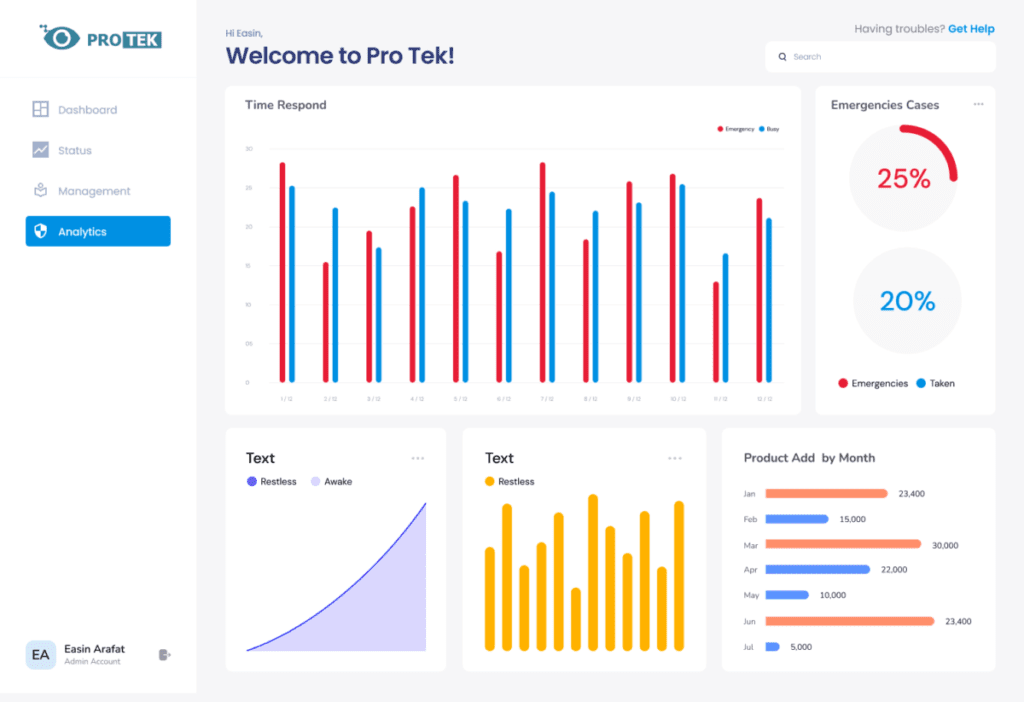
Task: Click the logout icon beside Admin Account
Action: 163,655
